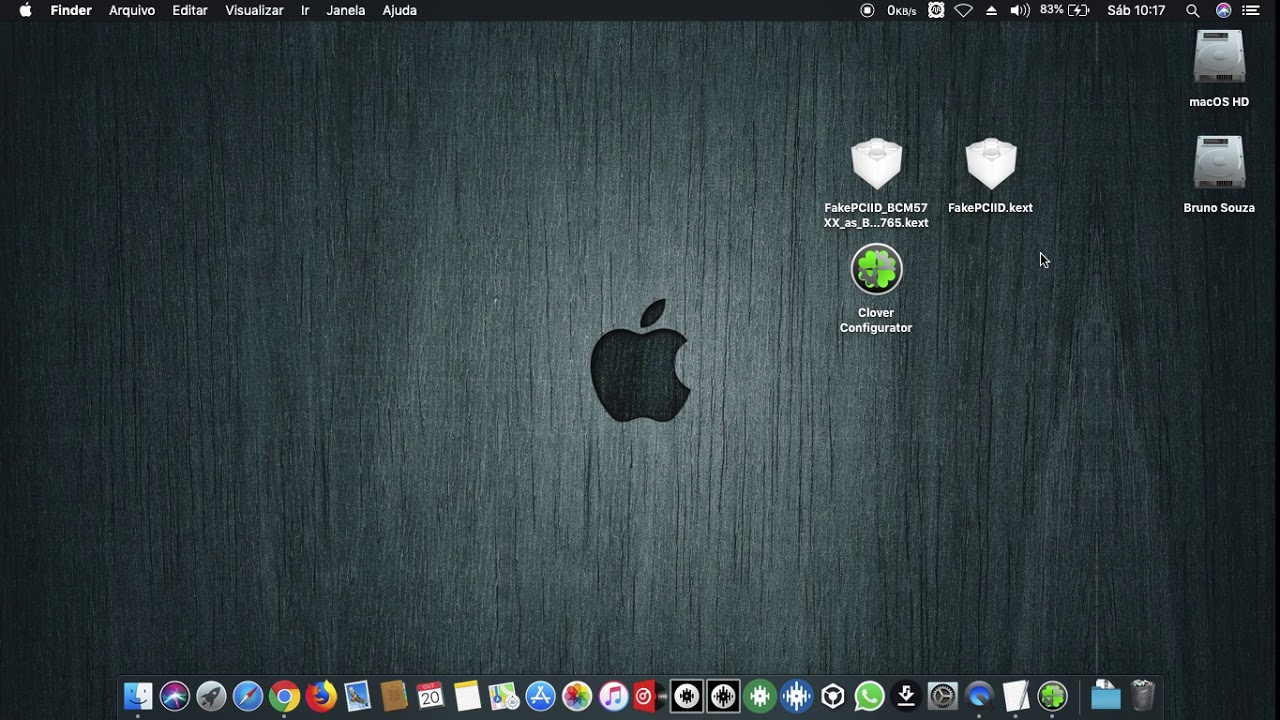
Task: Open the Arquivo menu
Action: tap(132, 10)
